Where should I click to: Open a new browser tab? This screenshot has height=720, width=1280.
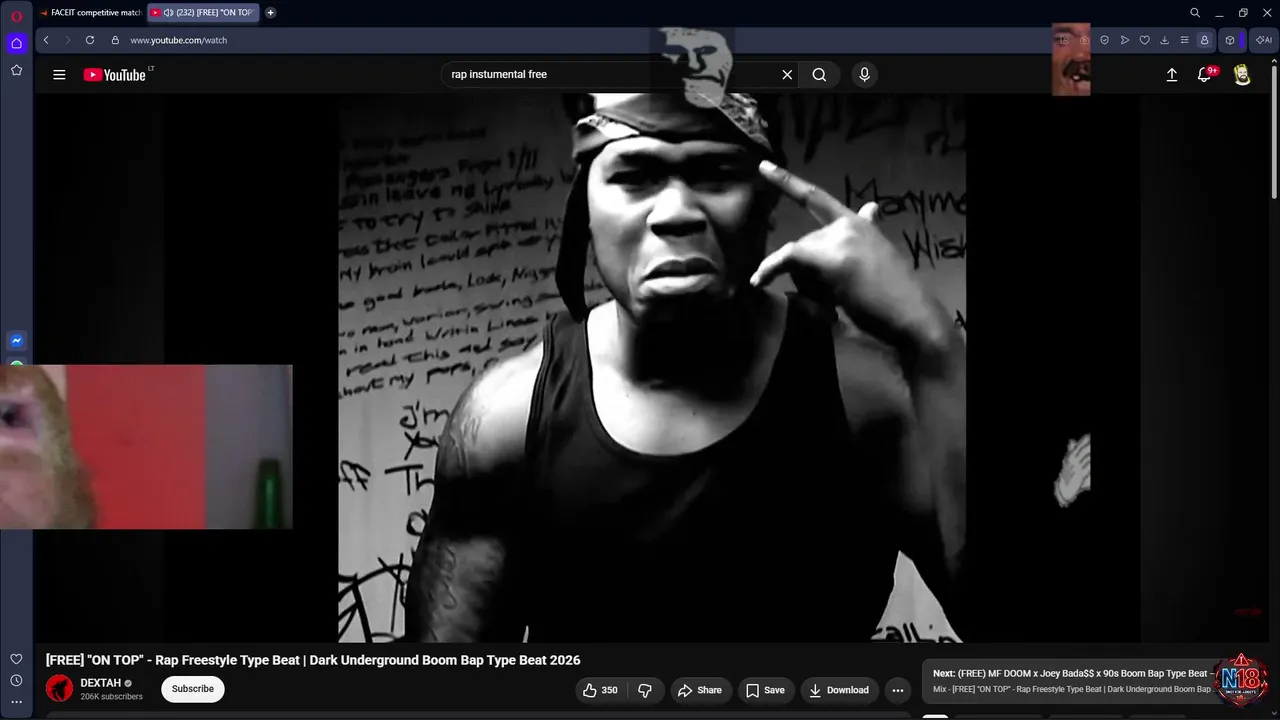coord(270,13)
